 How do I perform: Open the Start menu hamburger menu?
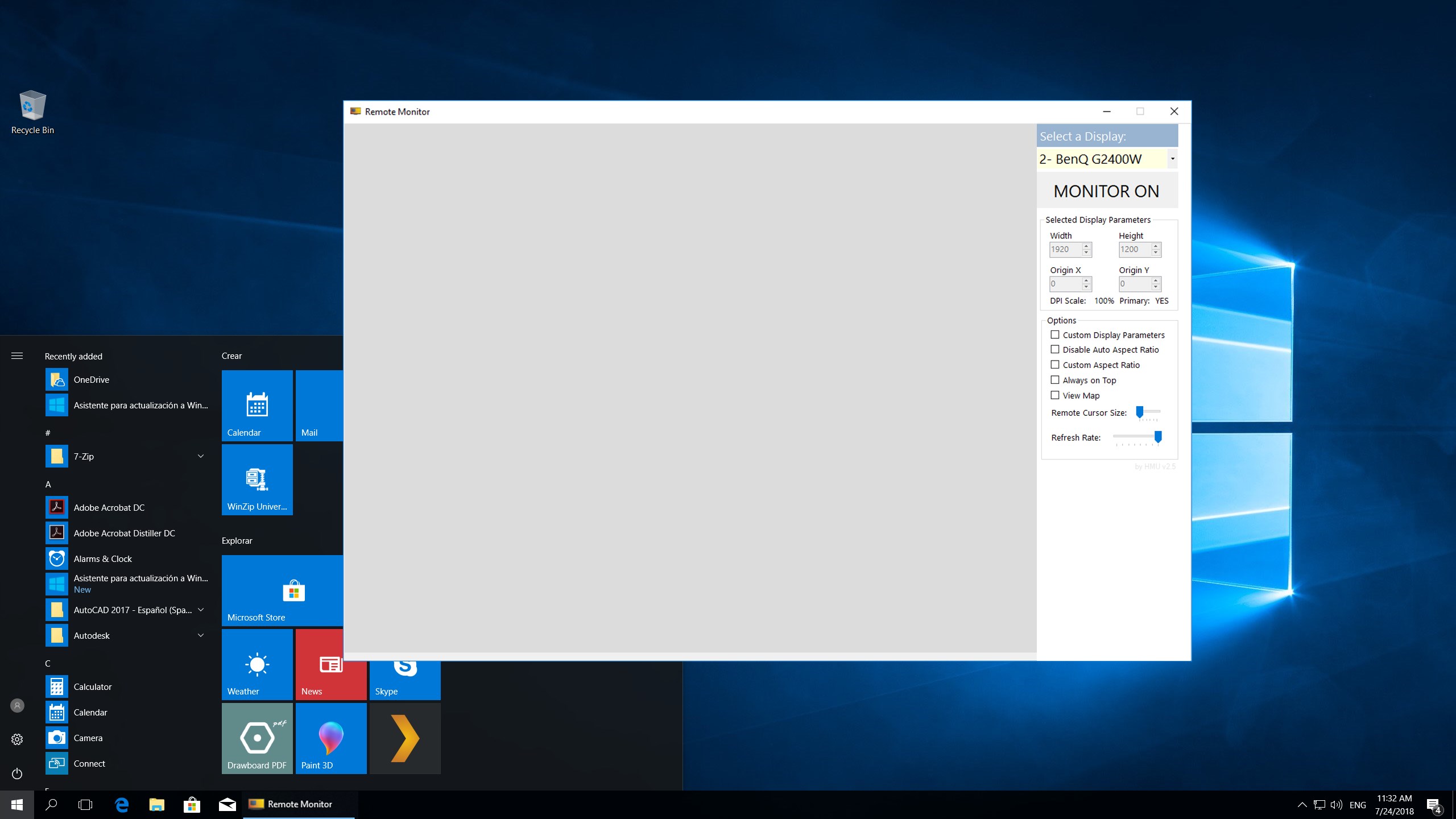pos(17,355)
